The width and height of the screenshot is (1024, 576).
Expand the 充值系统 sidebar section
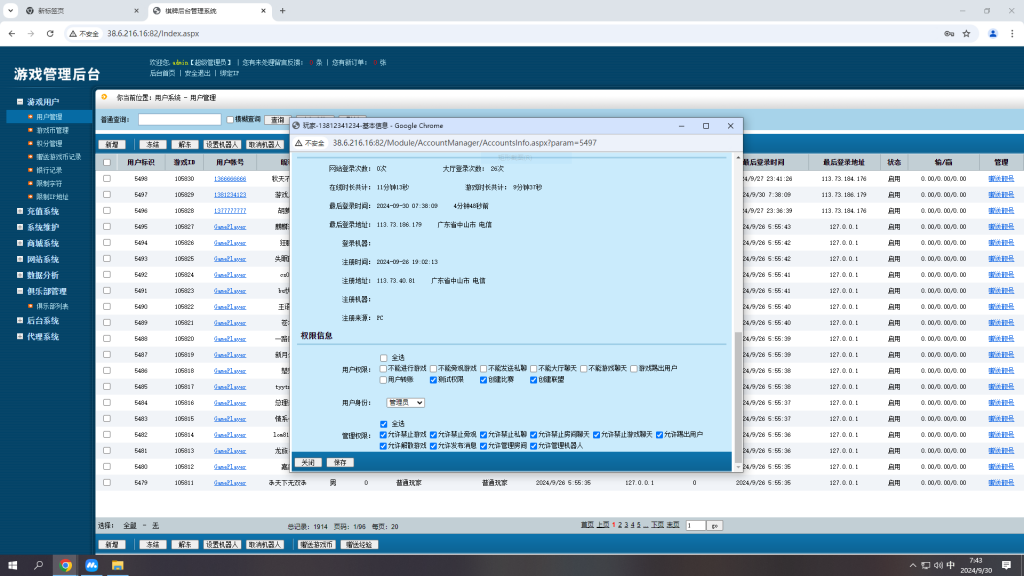tap(42, 211)
